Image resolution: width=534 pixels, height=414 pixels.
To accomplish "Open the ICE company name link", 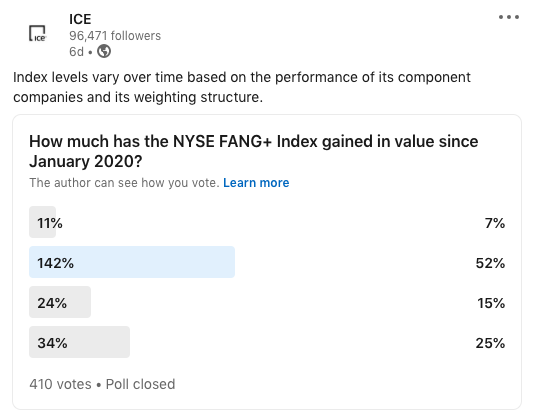I will point(80,19).
